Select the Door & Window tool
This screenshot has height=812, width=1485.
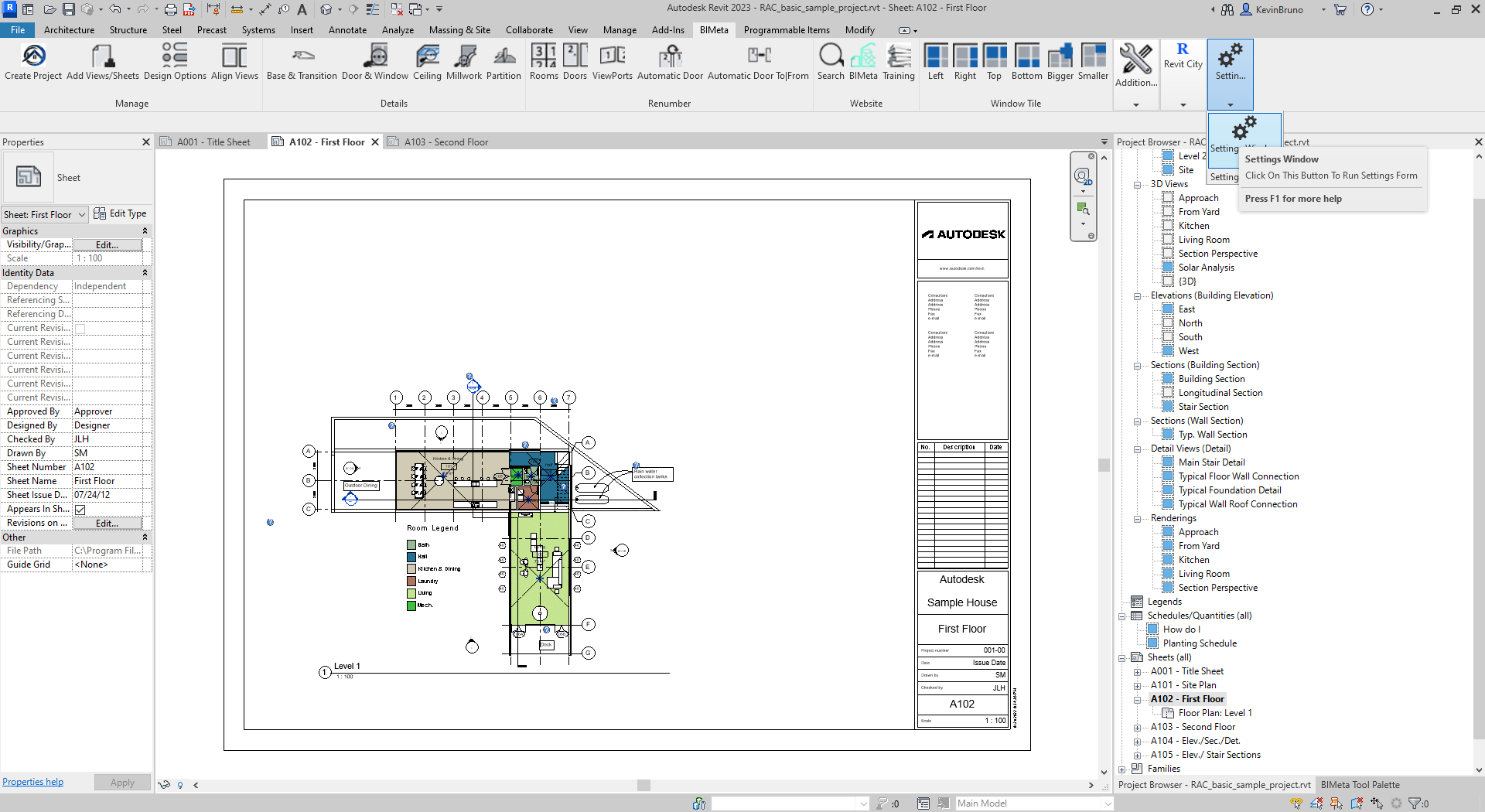pos(375,62)
